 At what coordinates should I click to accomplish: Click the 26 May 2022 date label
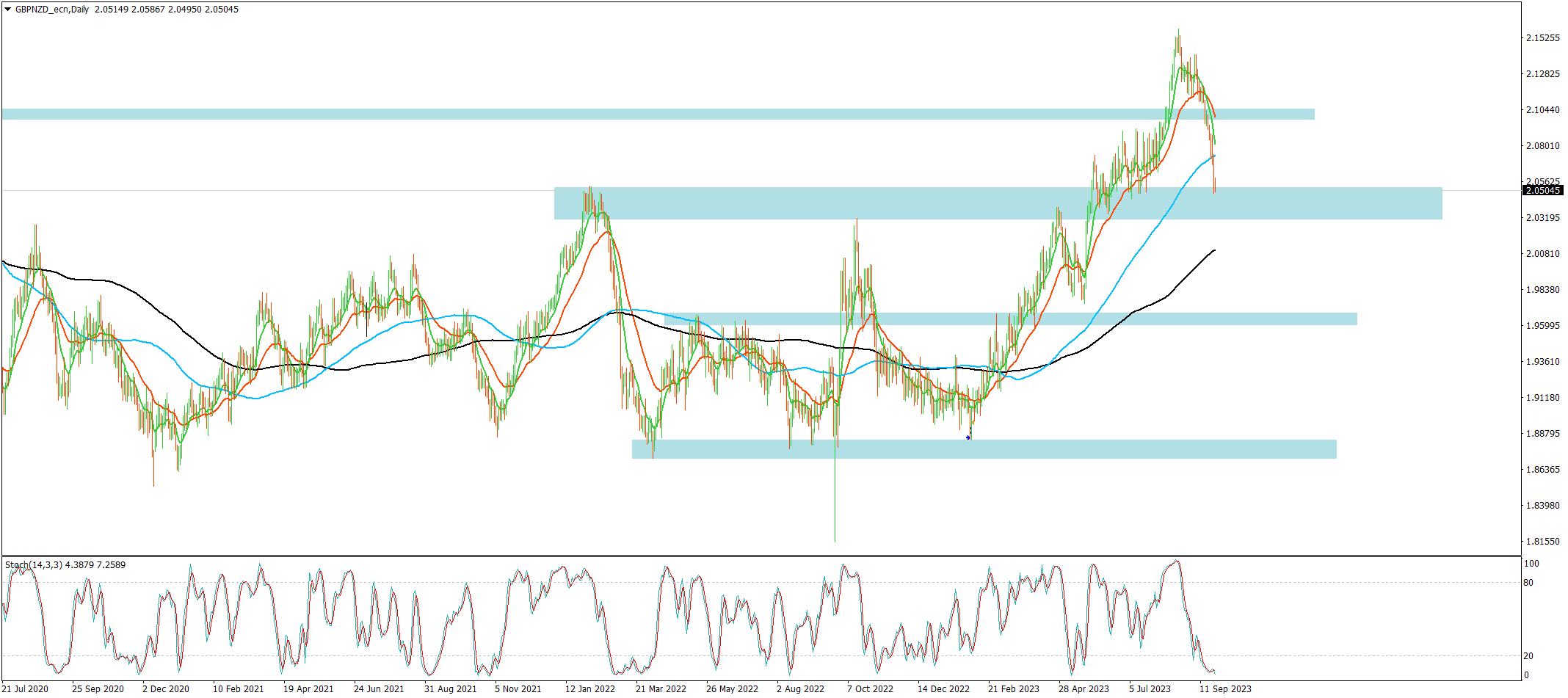(x=732, y=689)
